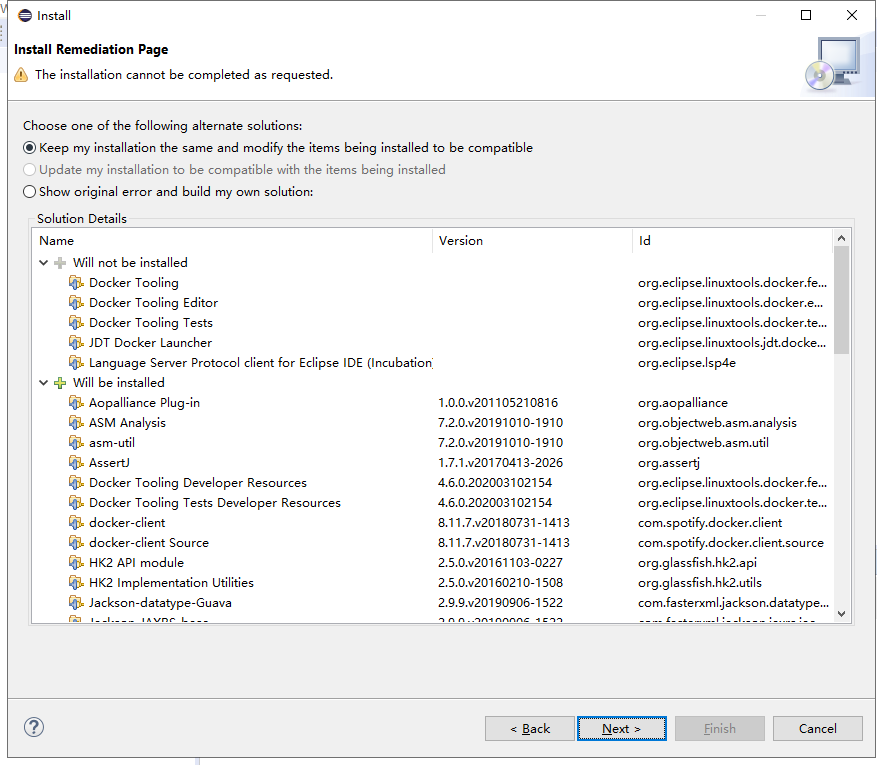The width and height of the screenshot is (877, 765).
Task: Click the HK2 Implementation Utilities icon
Action: click(76, 583)
